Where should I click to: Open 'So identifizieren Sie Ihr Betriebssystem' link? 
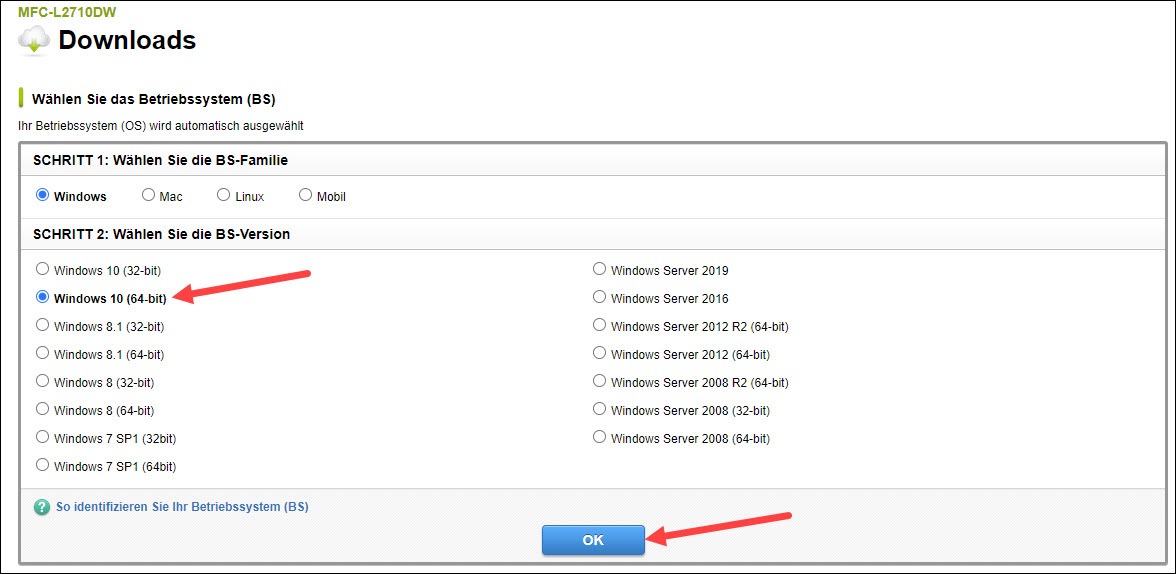pos(182,507)
